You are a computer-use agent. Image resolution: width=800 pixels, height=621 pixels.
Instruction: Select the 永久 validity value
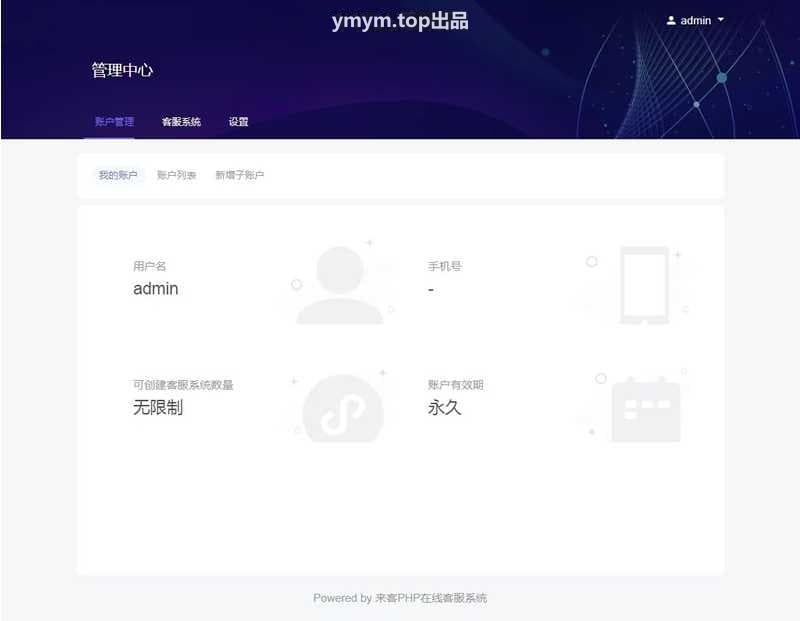(445, 407)
